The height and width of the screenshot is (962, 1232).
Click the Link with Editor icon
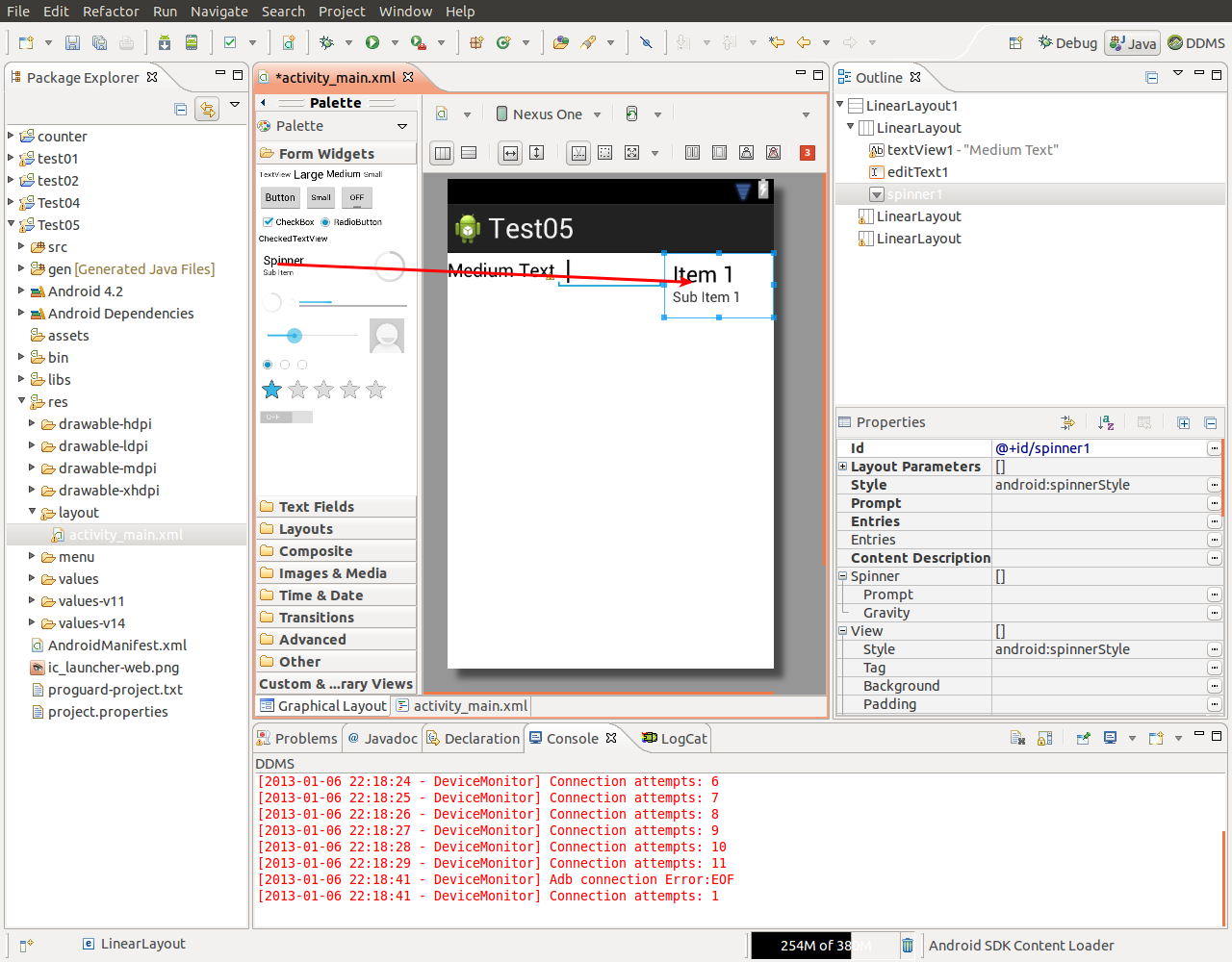tap(207, 109)
